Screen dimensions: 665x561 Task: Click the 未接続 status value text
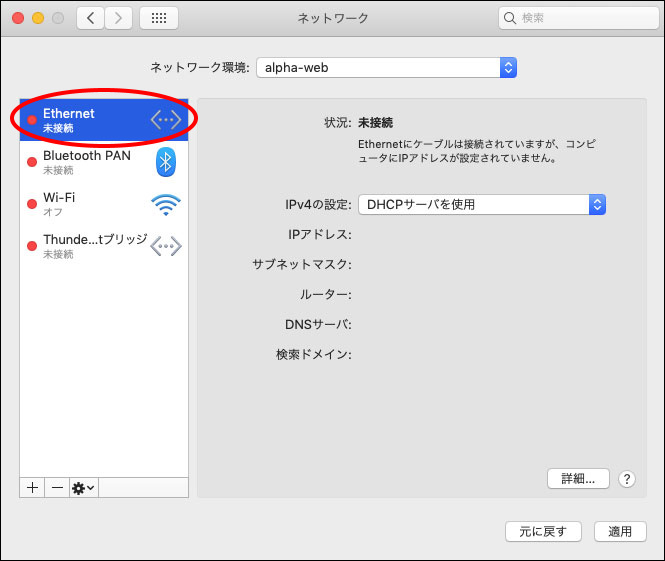[376, 123]
